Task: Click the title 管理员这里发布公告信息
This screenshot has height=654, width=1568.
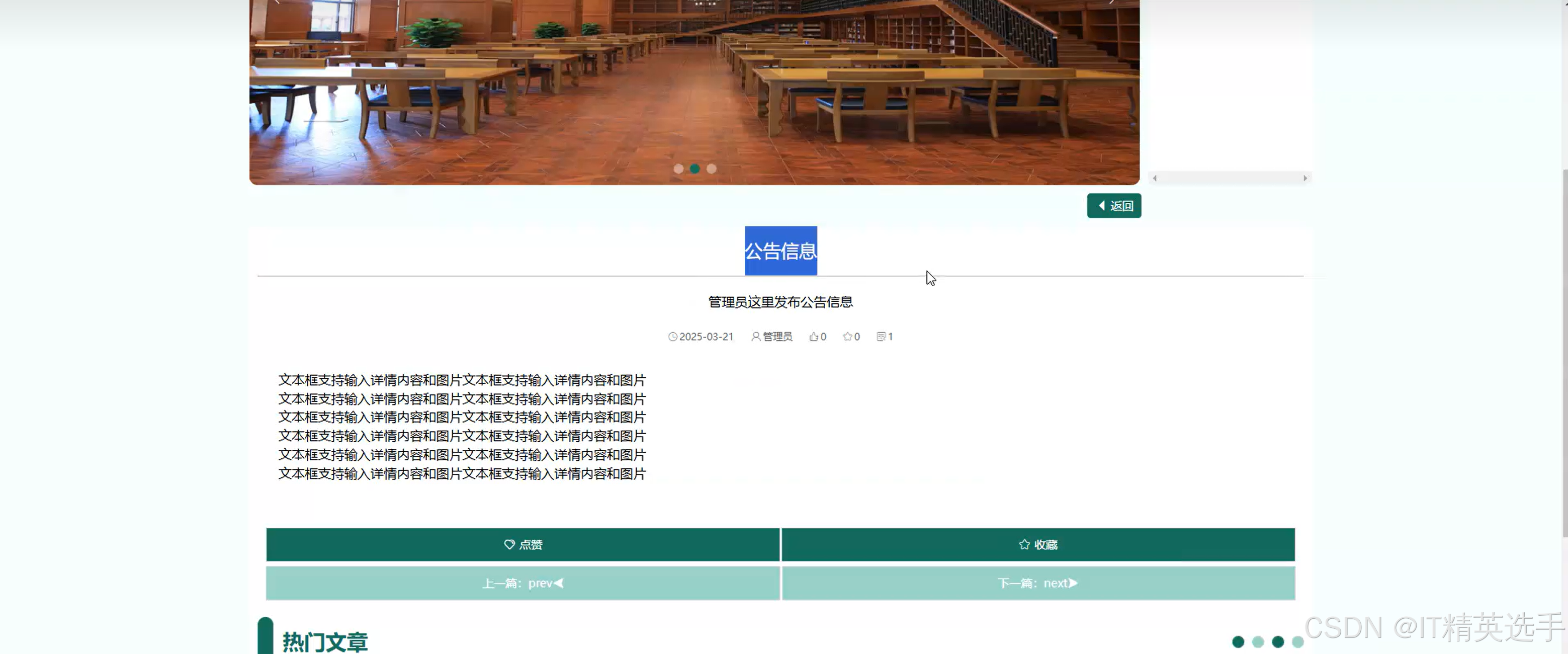Action: [x=780, y=302]
